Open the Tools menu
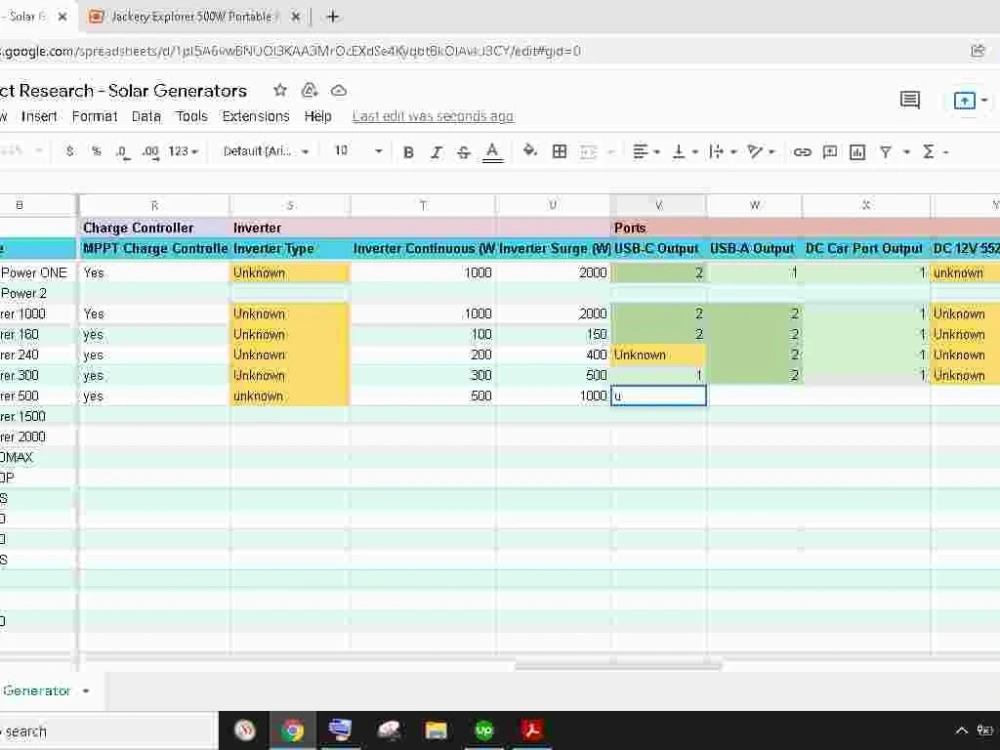The height and width of the screenshot is (750, 1000). (191, 116)
